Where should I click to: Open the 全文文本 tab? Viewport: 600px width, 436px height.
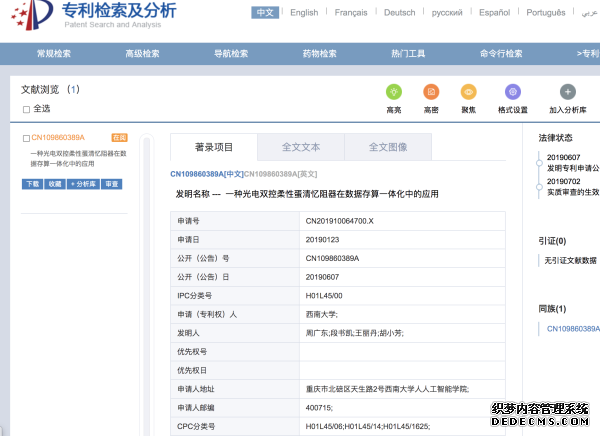[x=301, y=147]
